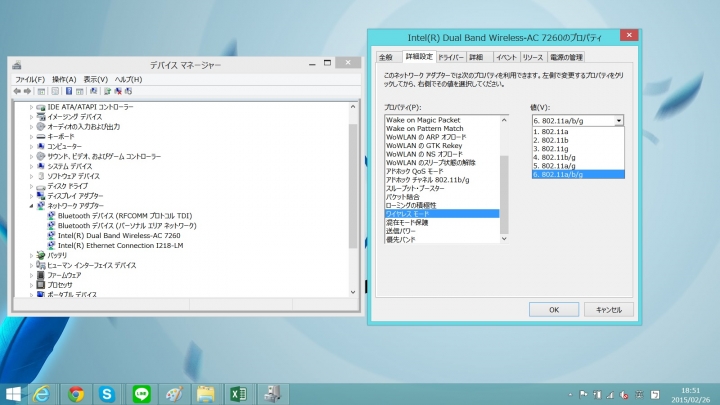Select Bluetooth デバイス (RFCOMM プロトコル TDI)
The width and height of the screenshot is (720, 405).
tap(125, 216)
